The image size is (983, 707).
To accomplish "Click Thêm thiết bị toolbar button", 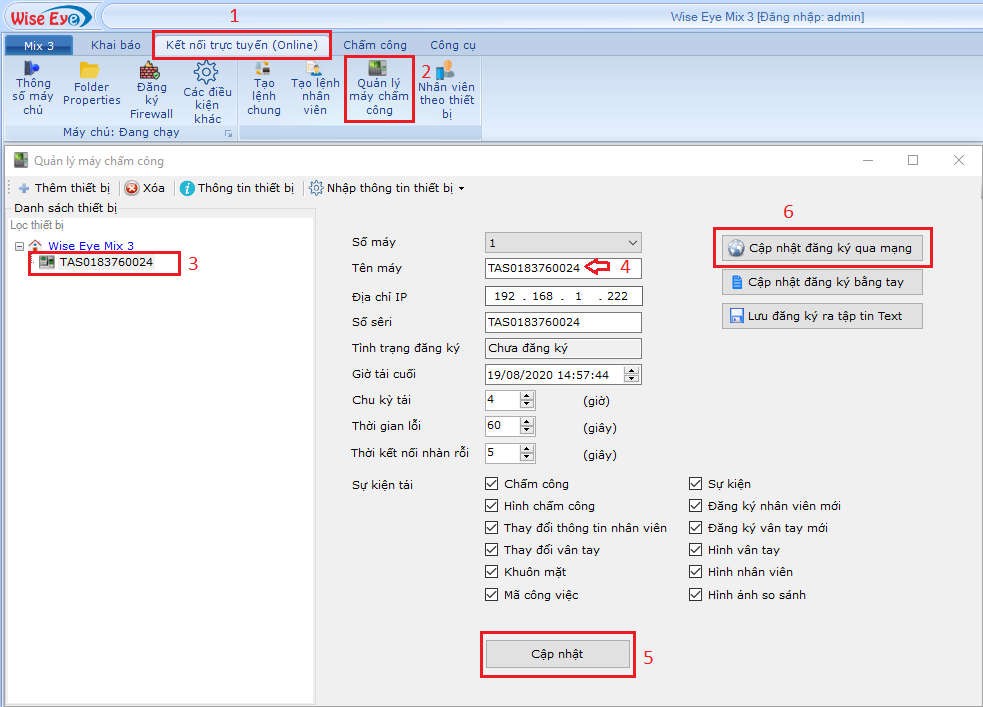I will tap(64, 188).
